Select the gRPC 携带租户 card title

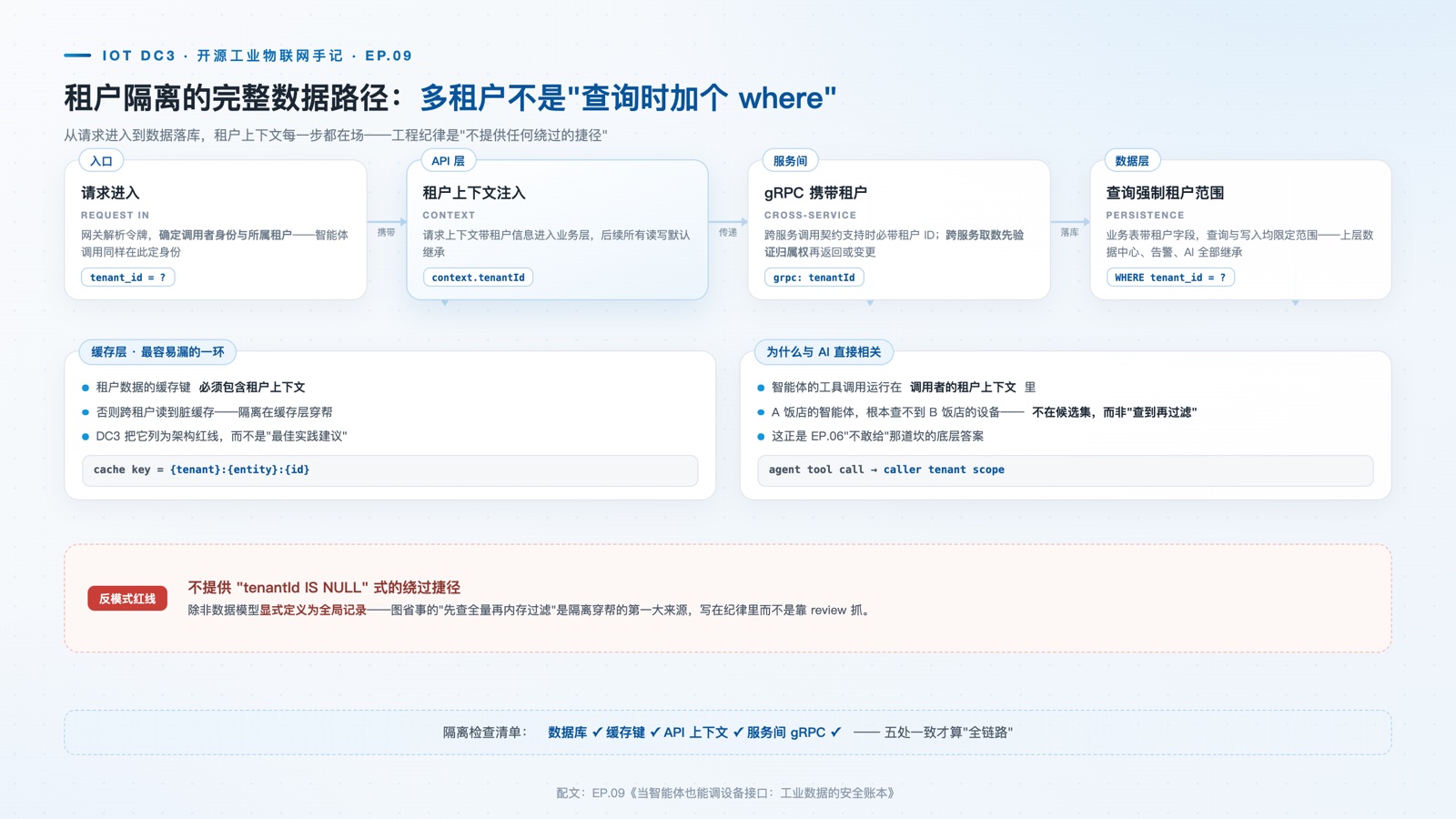tap(815, 193)
